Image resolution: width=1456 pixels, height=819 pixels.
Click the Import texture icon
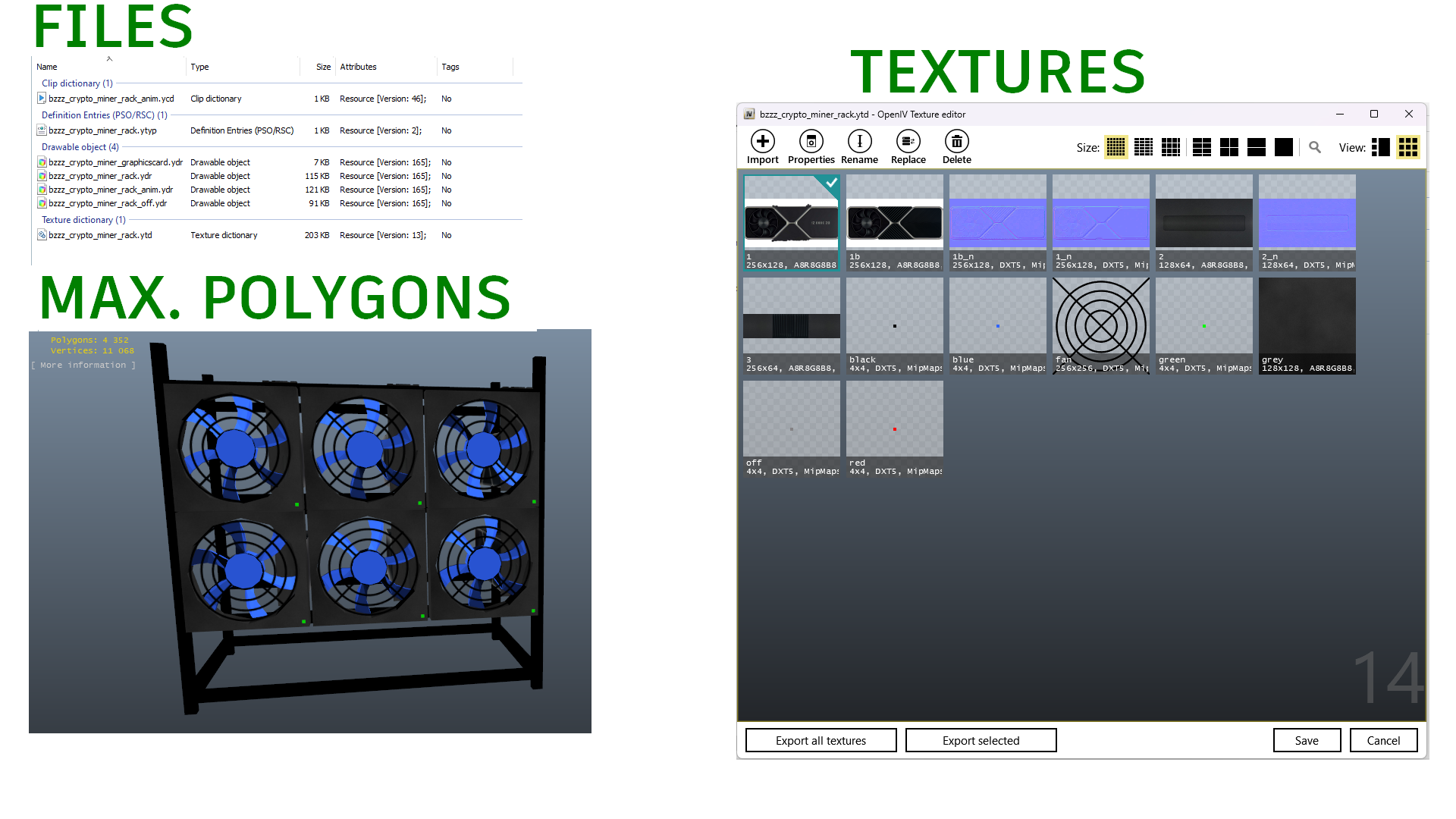[762, 141]
